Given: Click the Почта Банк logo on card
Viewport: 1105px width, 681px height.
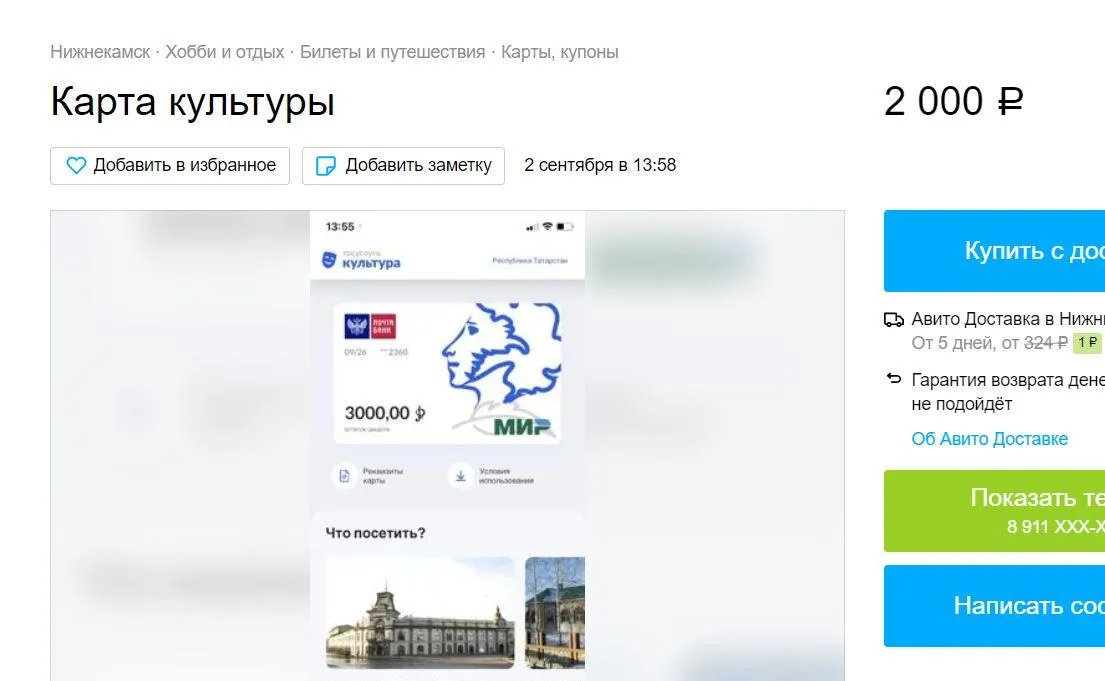Looking at the screenshot, I should (370, 326).
